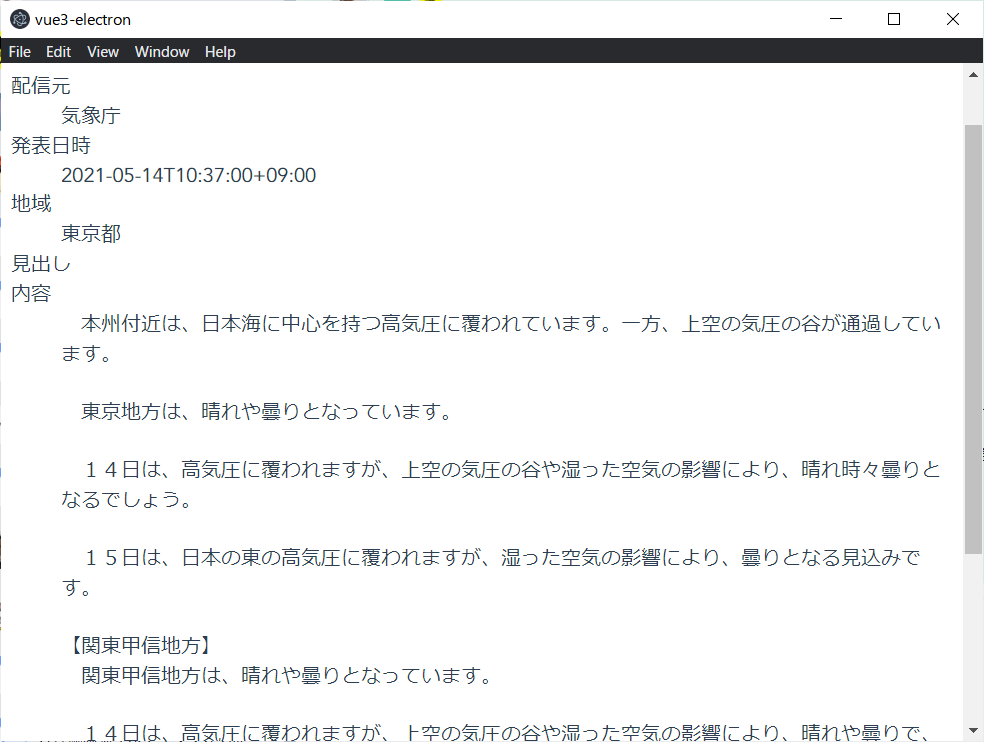Screen dimensions: 984x742
Task: Select the 2021-05-14 timestamp text
Action: (x=188, y=175)
